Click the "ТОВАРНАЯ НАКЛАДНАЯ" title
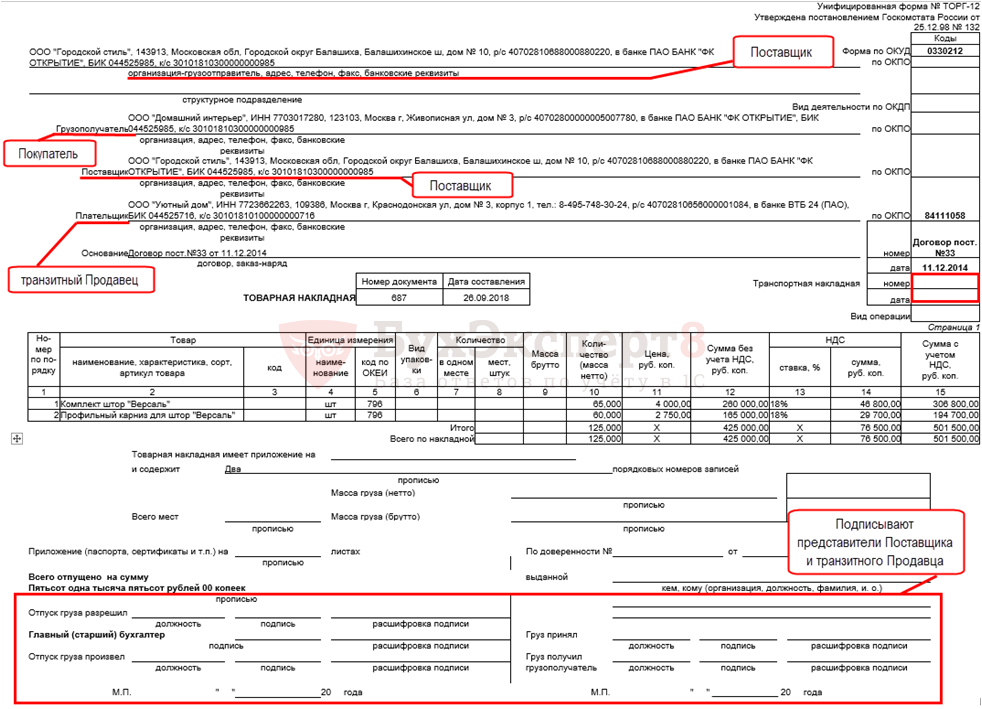Screen dimensions: 982x709 pos(299,298)
